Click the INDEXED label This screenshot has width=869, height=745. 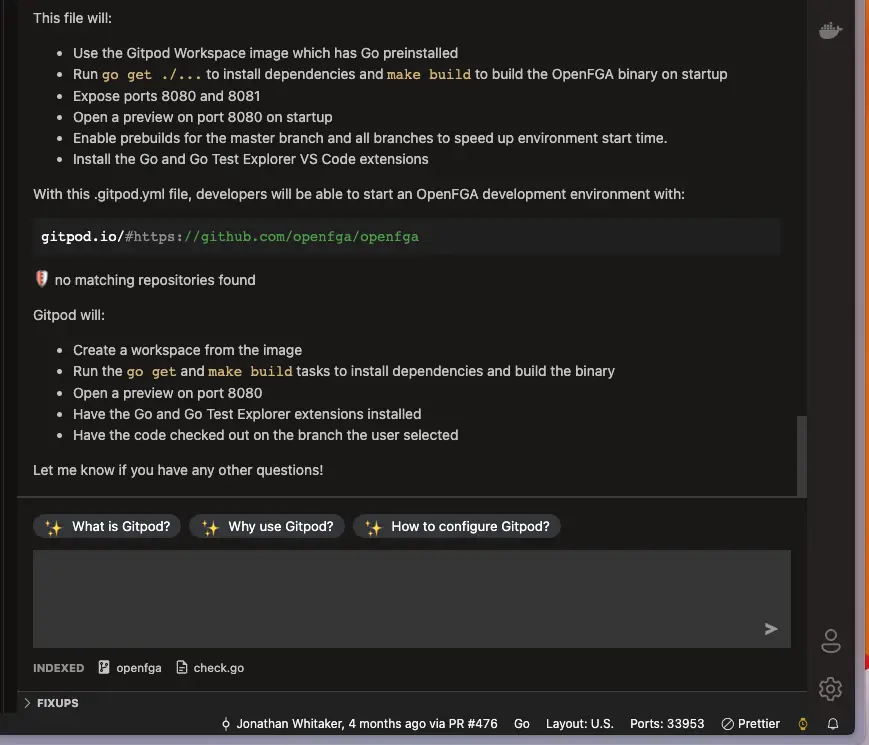[x=59, y=668]
